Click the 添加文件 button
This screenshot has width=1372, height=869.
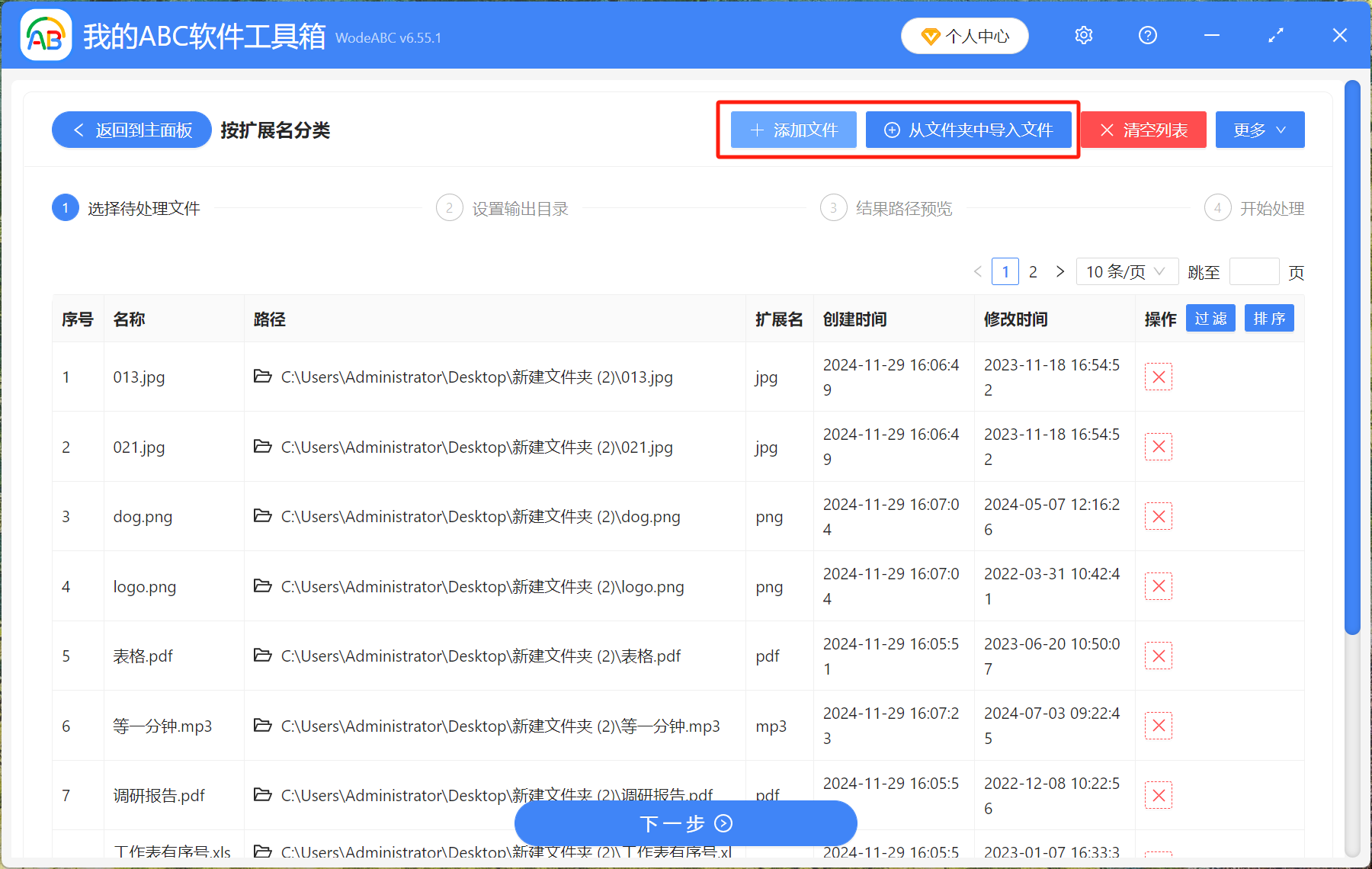tap(793, 130)
